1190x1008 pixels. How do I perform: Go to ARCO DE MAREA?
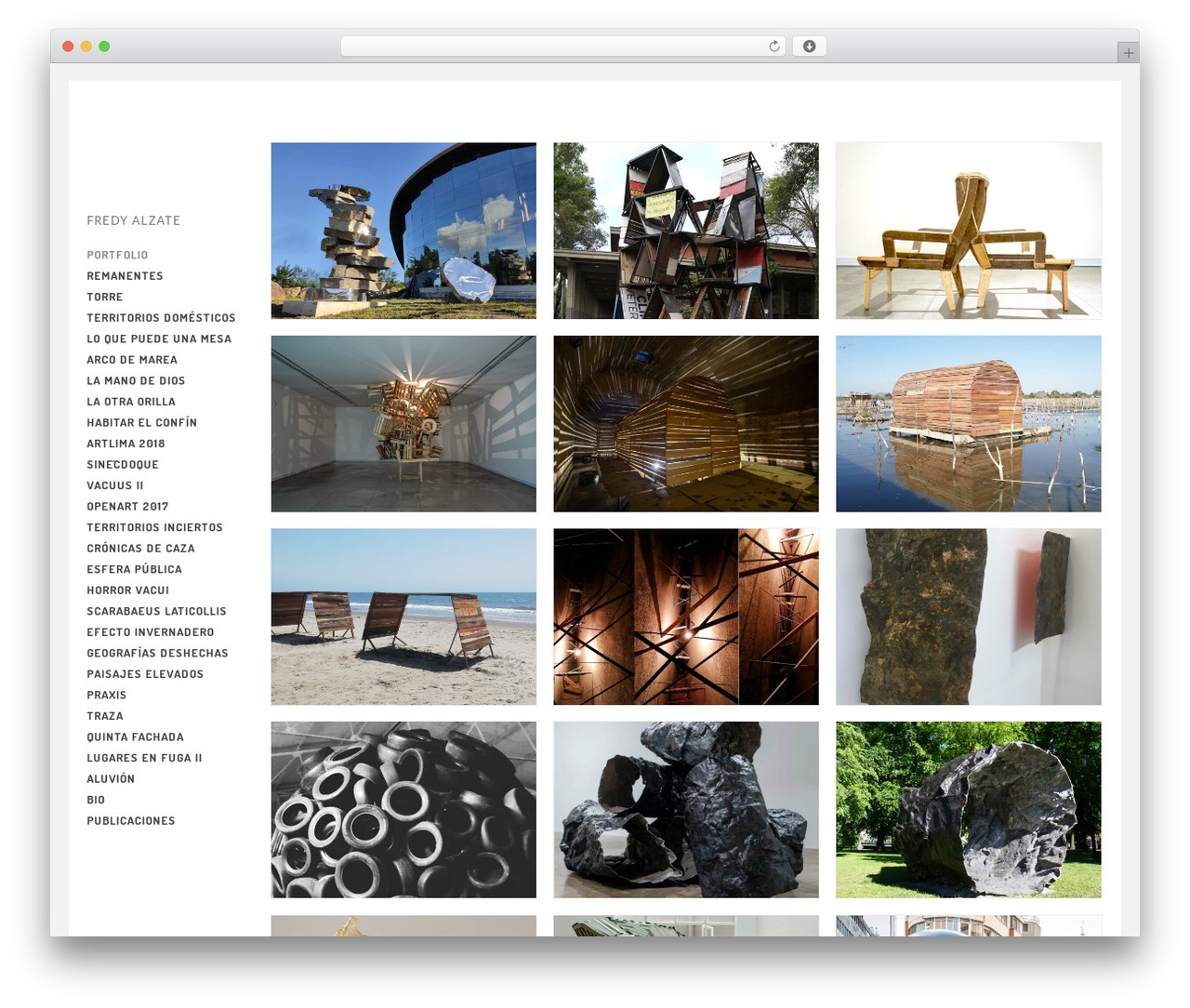click(132, 360)
